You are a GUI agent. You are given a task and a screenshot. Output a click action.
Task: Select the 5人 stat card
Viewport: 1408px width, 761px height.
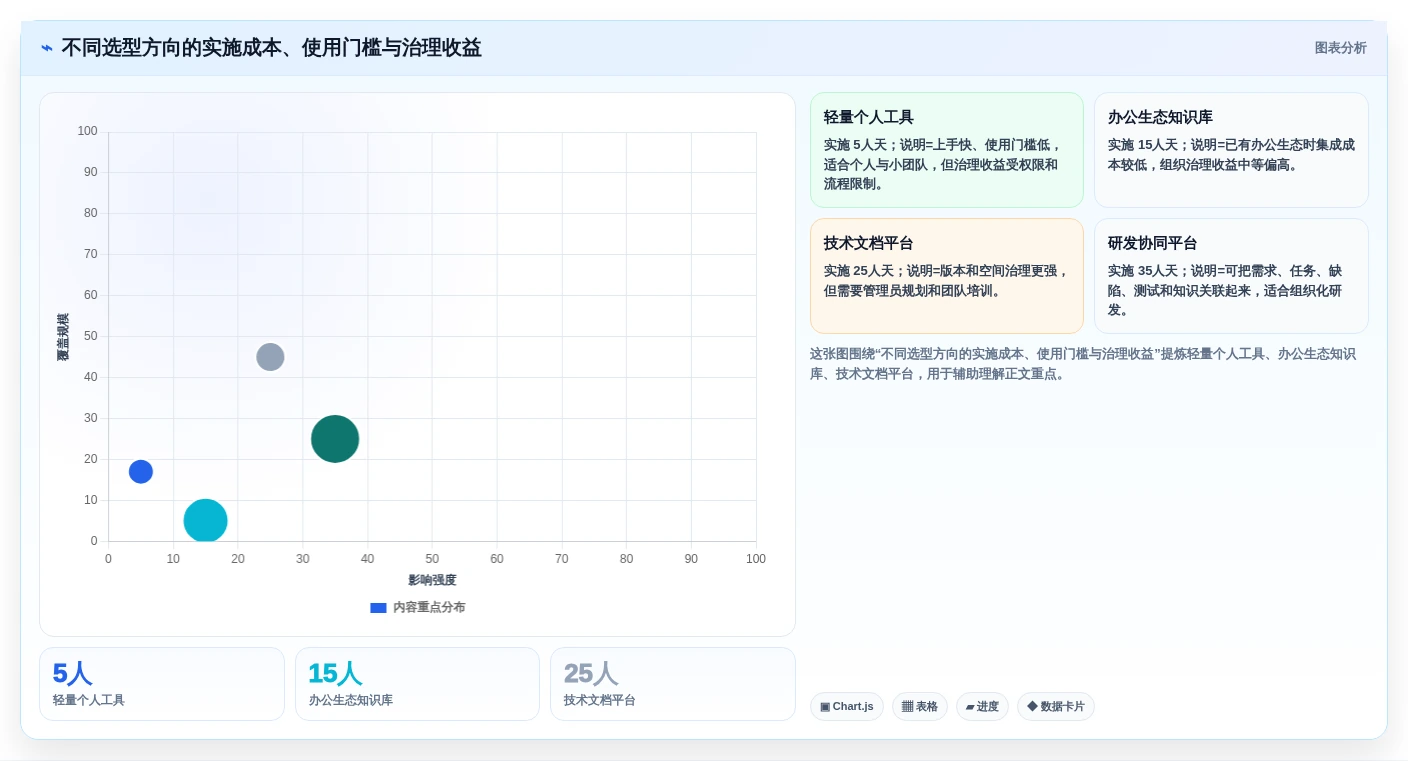pyautogui.click(x=162, y=684)
